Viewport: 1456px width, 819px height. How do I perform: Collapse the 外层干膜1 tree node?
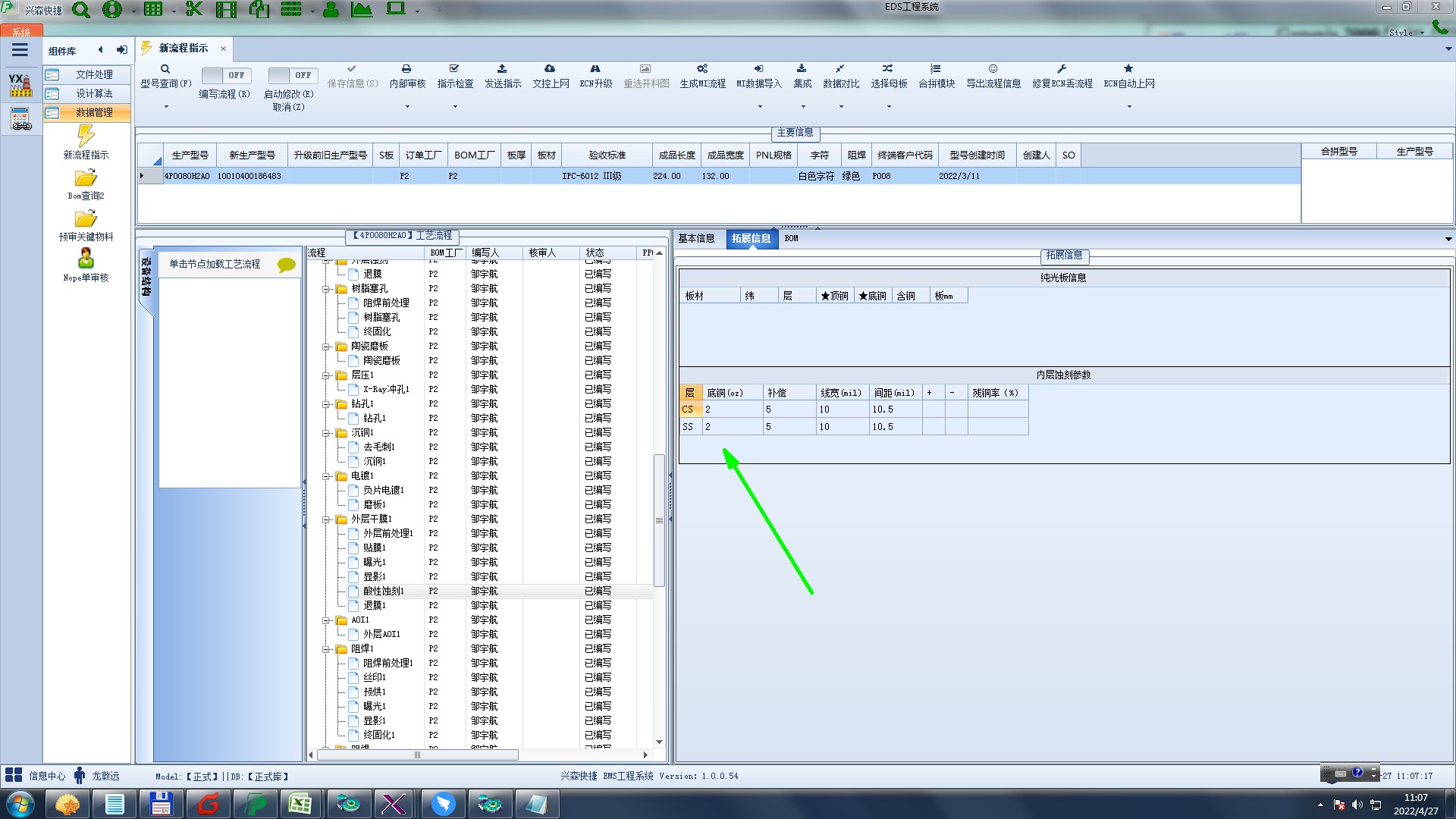[x=326, y=519]
